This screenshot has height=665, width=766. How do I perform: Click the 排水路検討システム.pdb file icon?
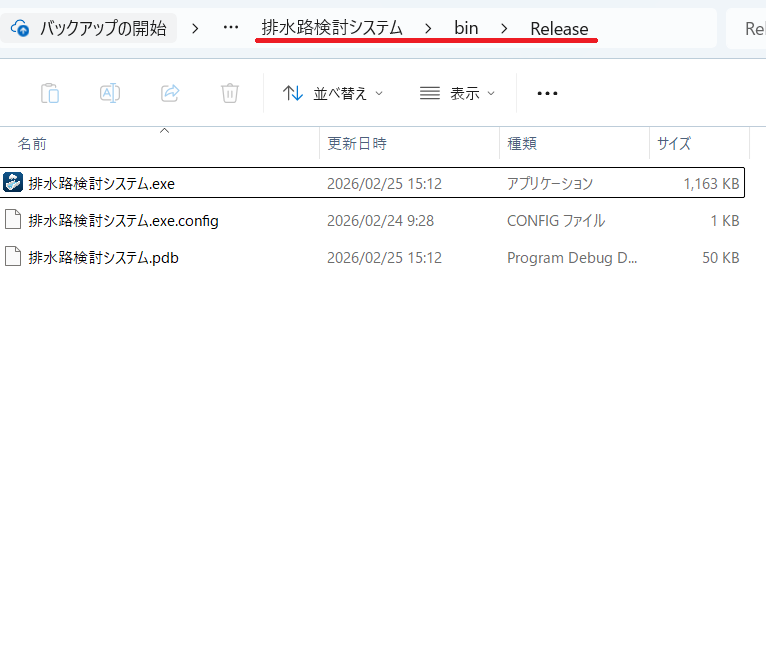tap(13, 257)
